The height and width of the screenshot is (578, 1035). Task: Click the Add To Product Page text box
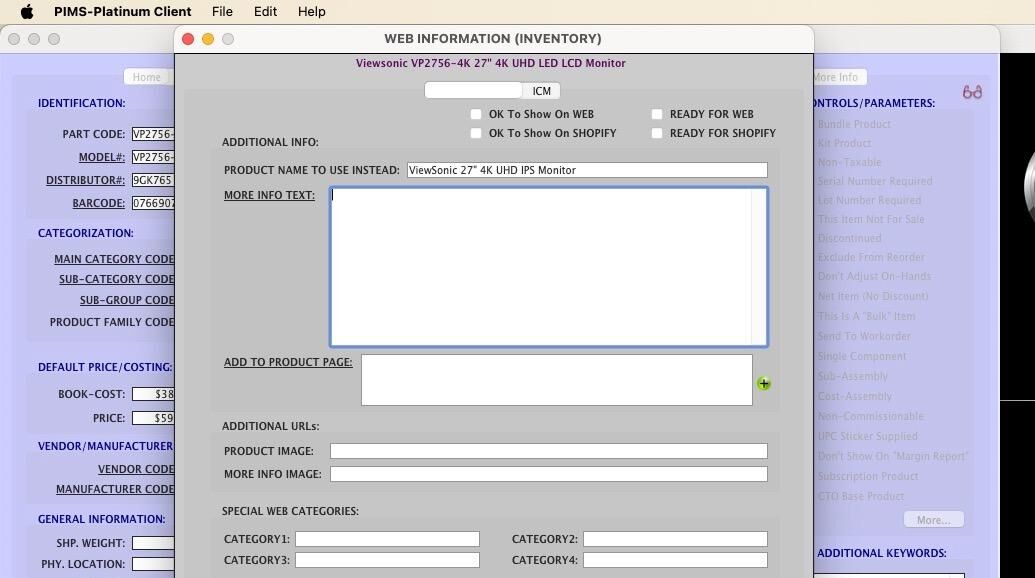pos(556,380)
